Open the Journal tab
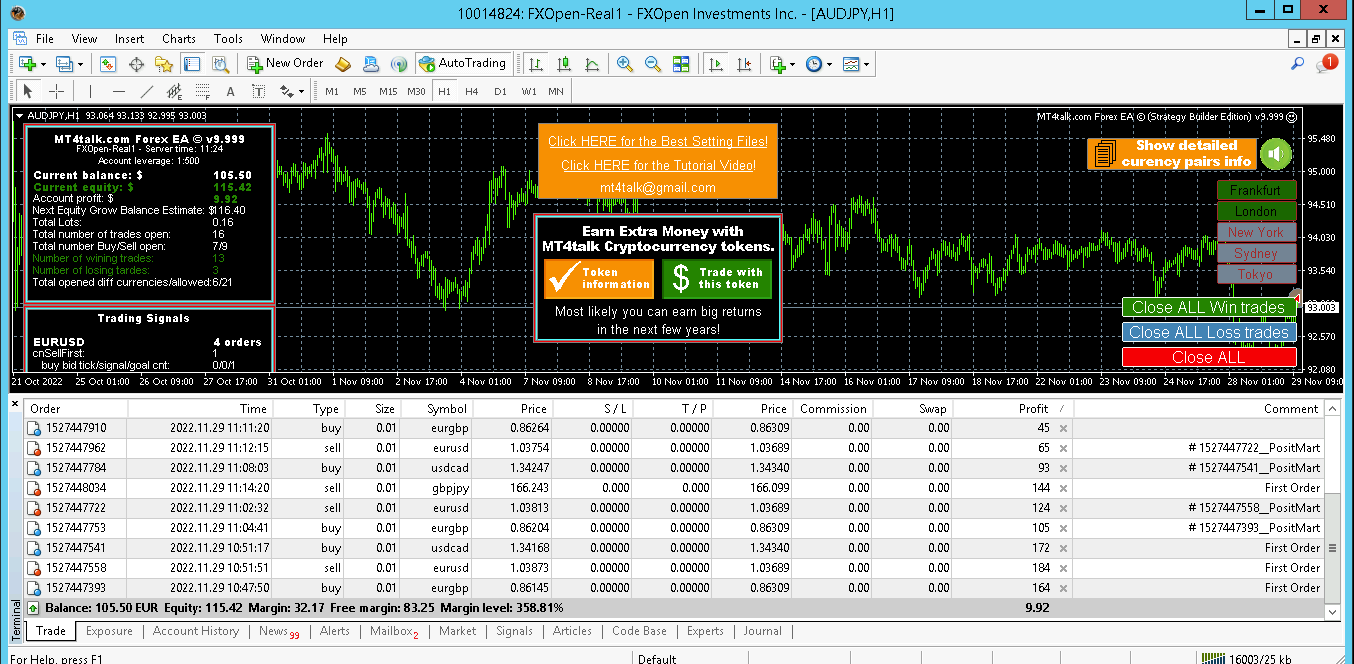The image size is (1354, 664). [x=762, y=631]
